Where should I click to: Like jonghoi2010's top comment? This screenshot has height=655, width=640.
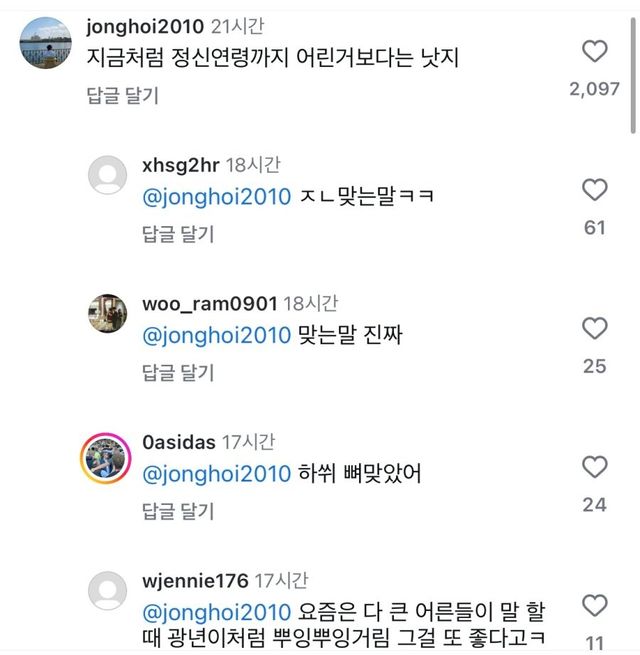click(594, 51)
